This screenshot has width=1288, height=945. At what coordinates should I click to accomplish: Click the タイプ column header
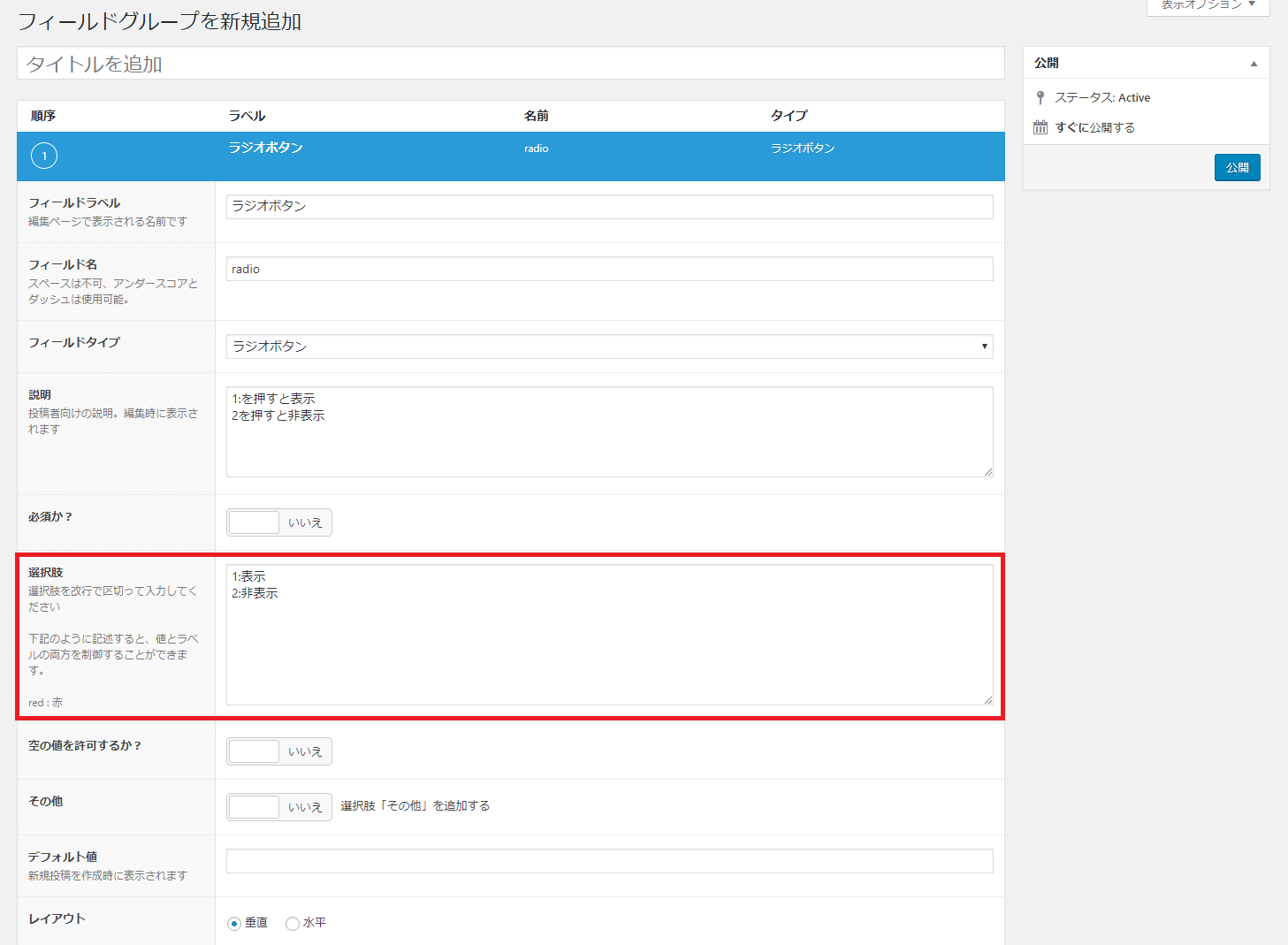(x=789, y=116)
